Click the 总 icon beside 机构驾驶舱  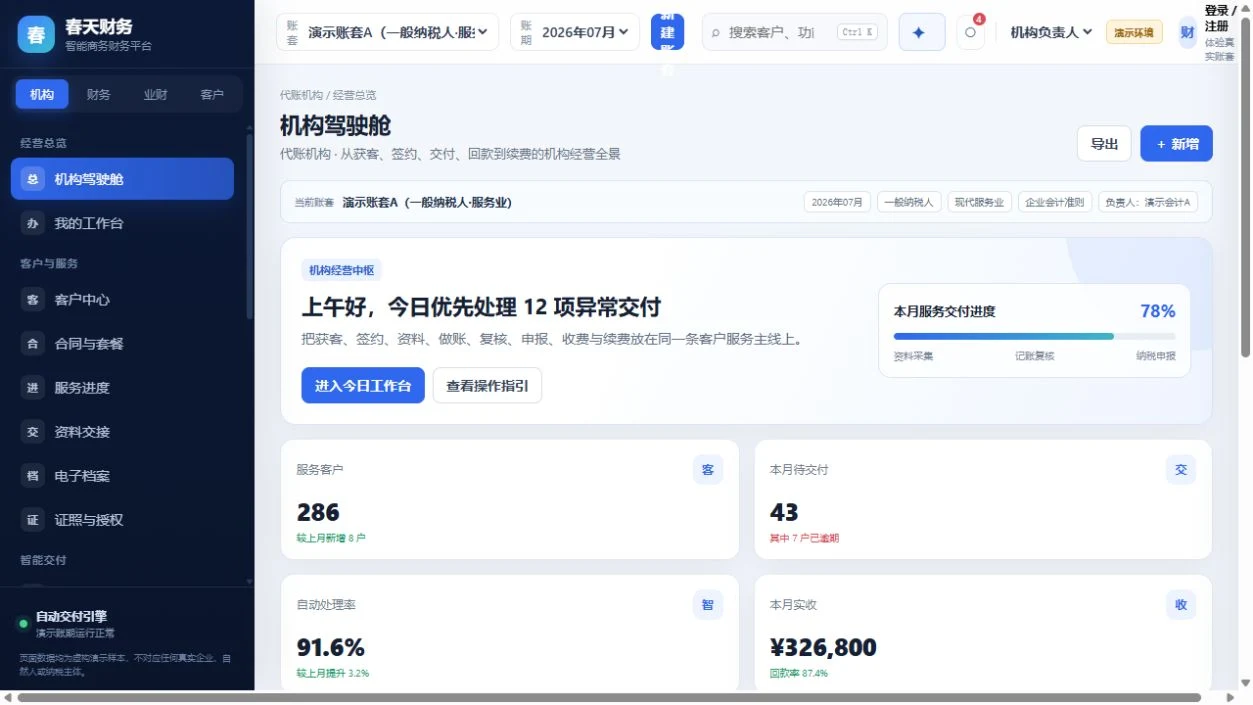point(33,179)
